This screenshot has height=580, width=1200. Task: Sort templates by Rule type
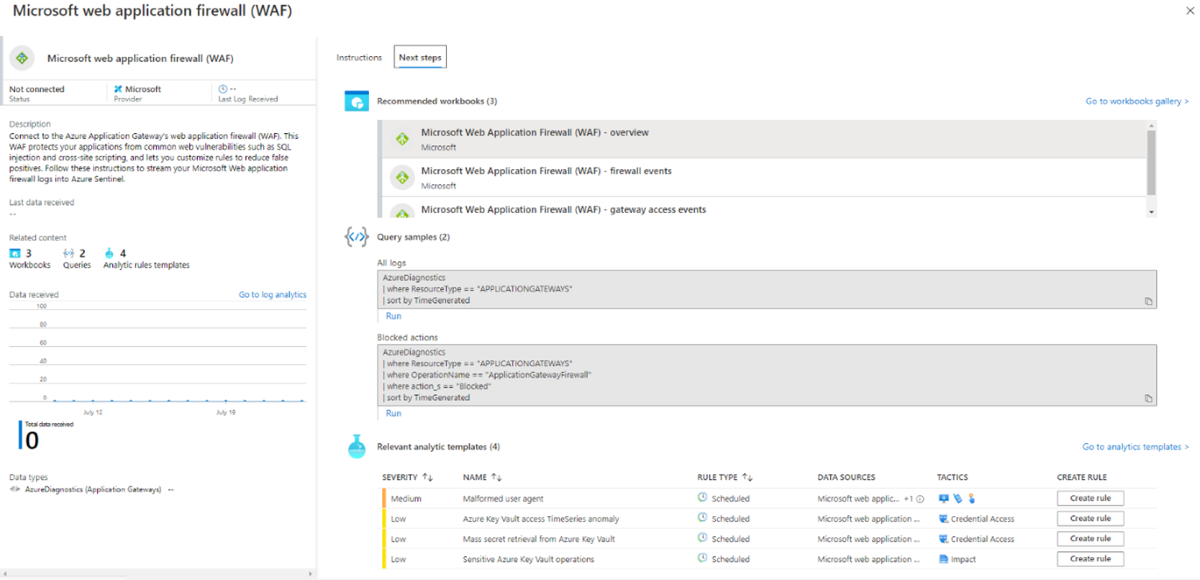(x=725, y=477)
